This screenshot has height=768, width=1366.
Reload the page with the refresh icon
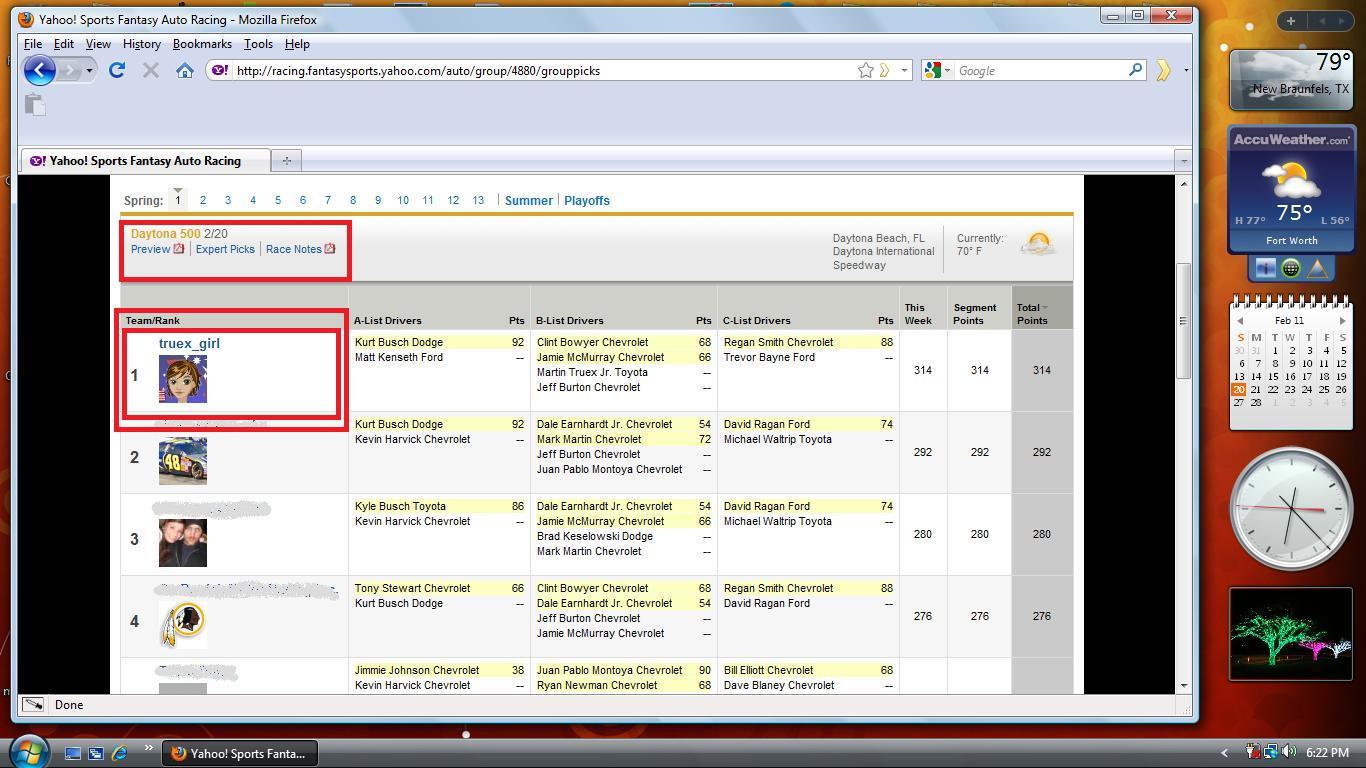coord(117,70)
